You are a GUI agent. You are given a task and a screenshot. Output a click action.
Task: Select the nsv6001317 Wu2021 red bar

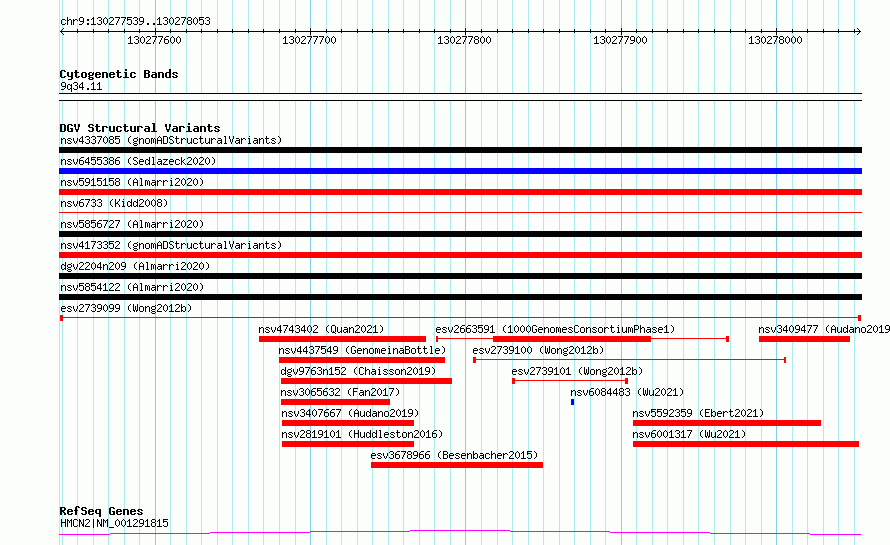click(746, 444)
